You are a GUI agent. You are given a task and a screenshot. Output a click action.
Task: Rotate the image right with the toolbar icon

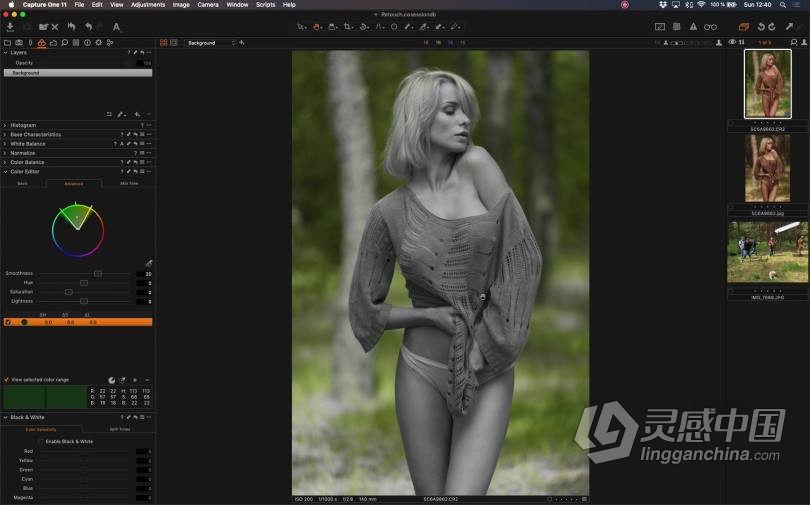click(772, 27)
